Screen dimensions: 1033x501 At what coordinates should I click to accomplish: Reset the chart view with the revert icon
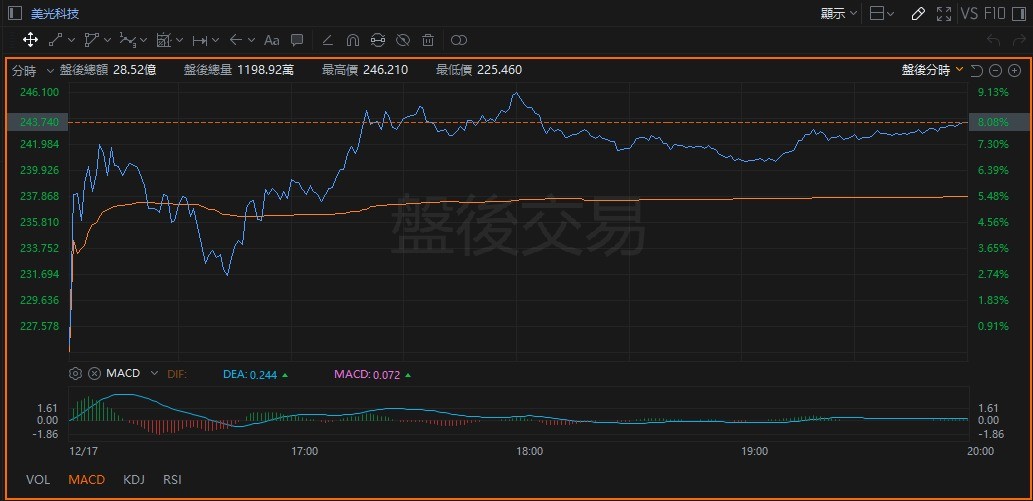(x=978, y=70)
